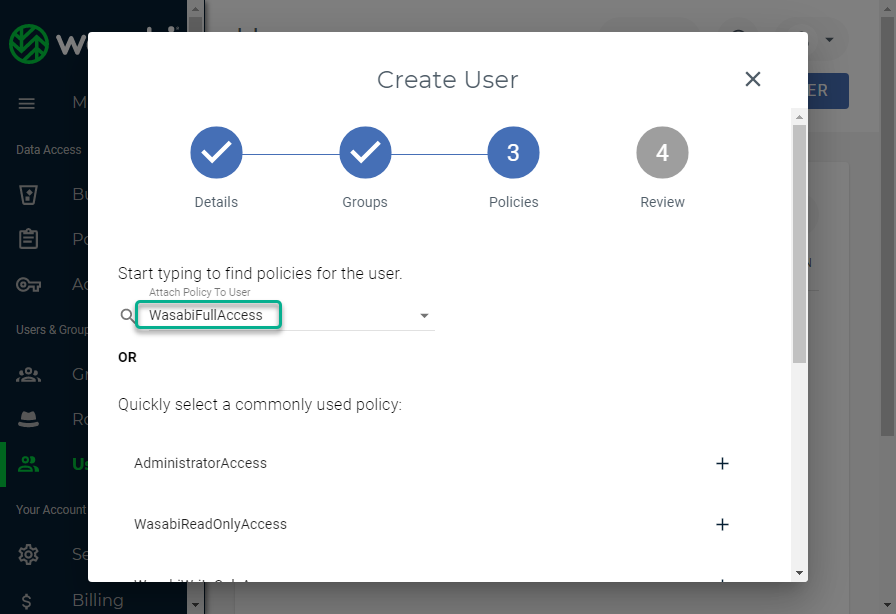The height and width of the screenshot is (614, 896).
Task: Open Users via the green users icon
Action: [x=28, y=464]
